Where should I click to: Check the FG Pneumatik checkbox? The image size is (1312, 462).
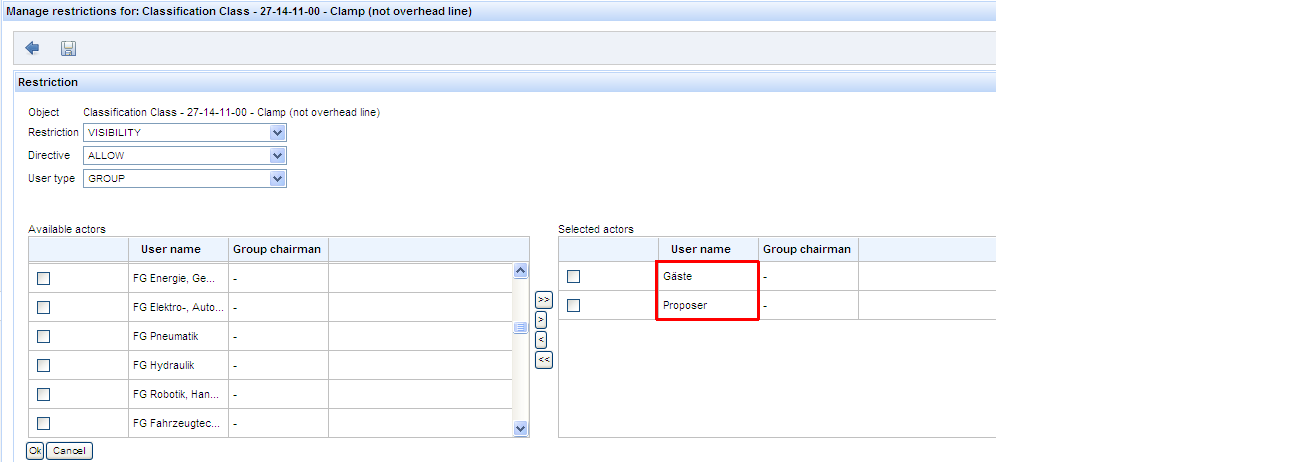coord(43,336)
